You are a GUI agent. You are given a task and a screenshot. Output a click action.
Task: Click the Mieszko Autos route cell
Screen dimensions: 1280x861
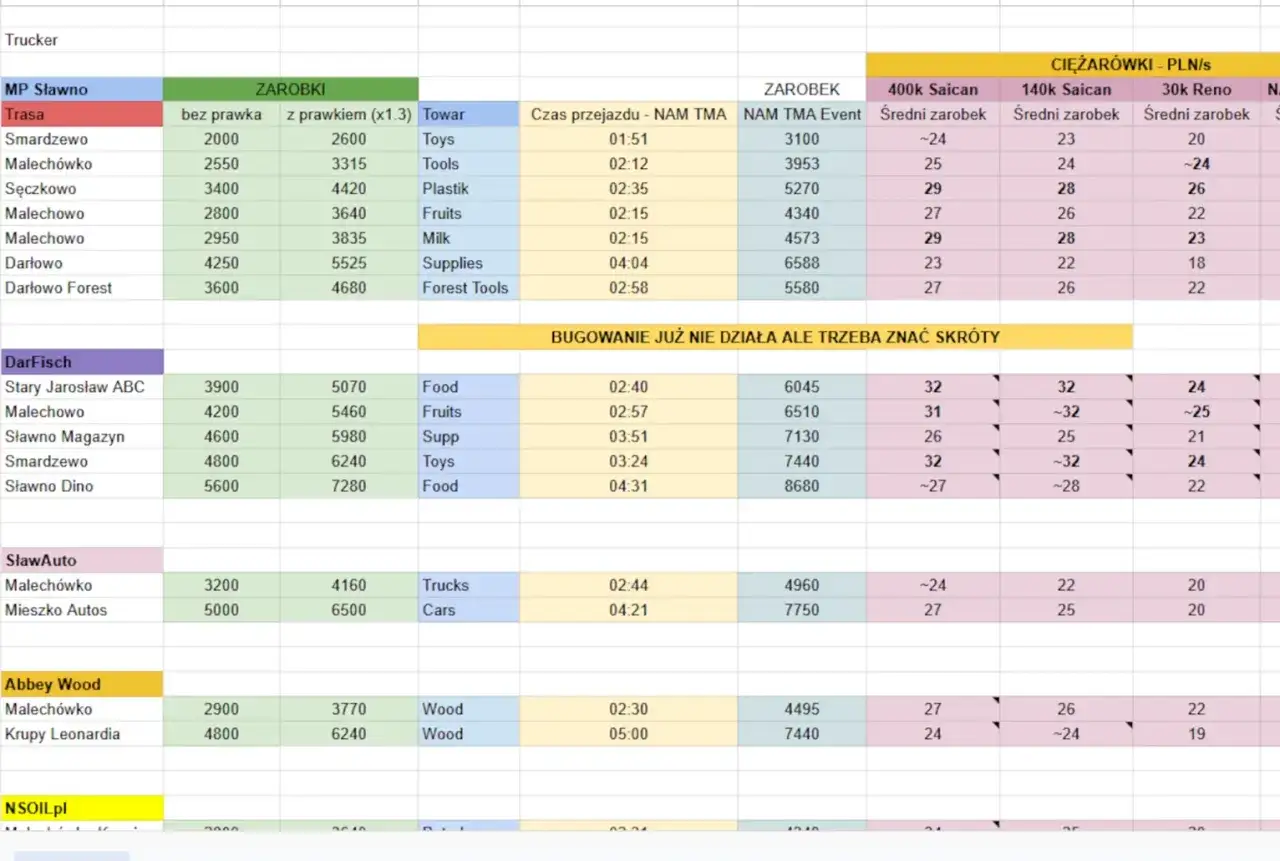click(82, 610)
